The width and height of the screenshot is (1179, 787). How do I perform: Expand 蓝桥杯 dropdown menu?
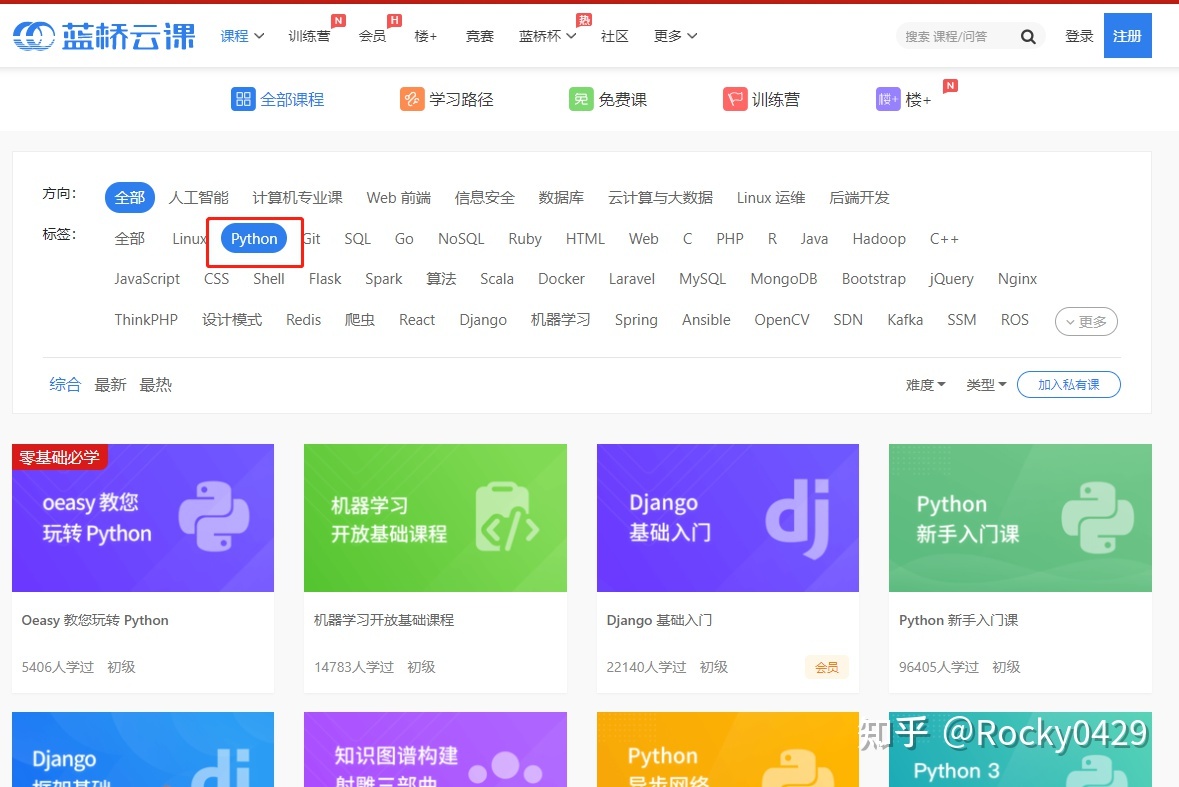(547, 36)
